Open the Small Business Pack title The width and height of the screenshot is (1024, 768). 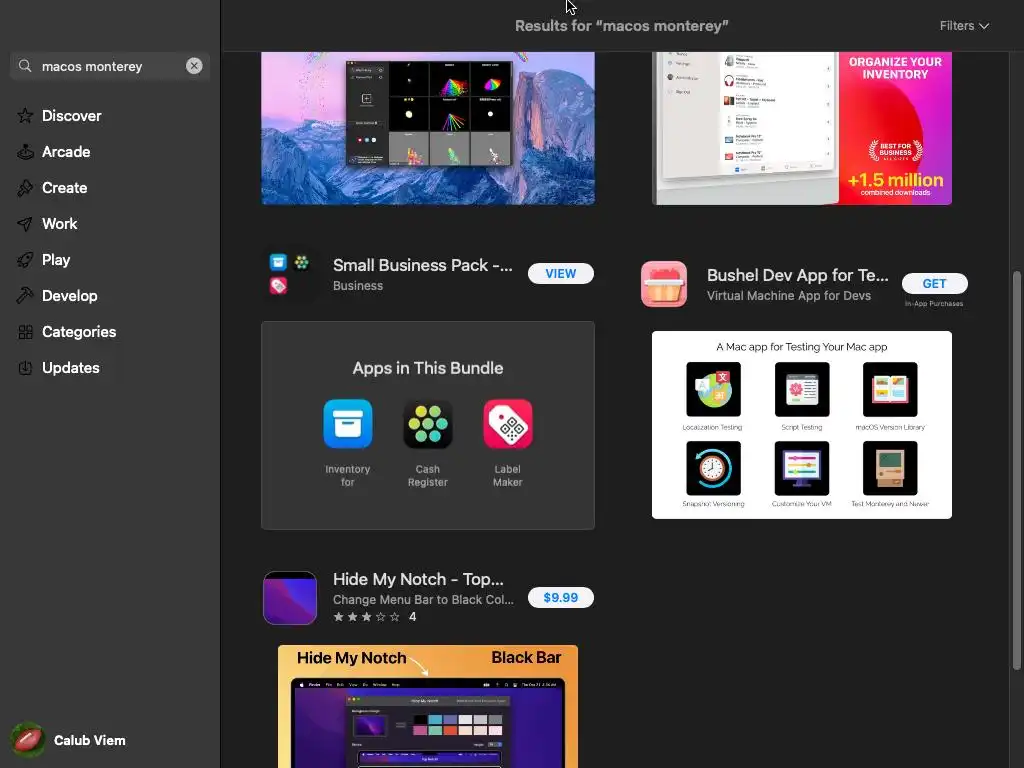(x=423, y=265)
